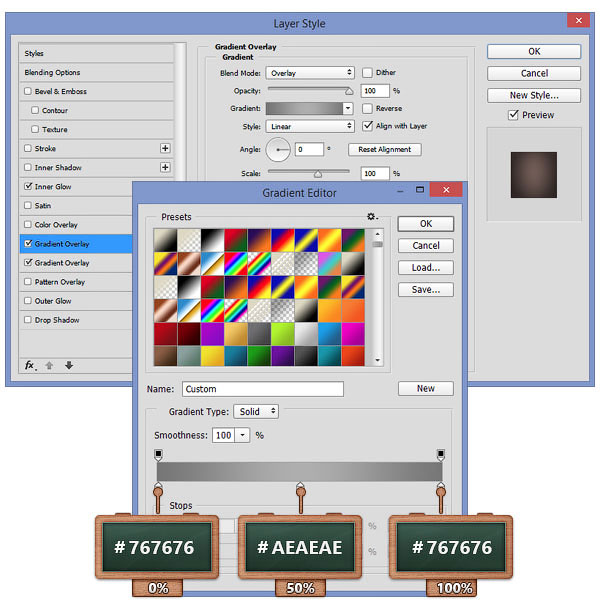Click the presets scrollbar up arrow
The image size is (600, 600).
(x=378, y=234)
